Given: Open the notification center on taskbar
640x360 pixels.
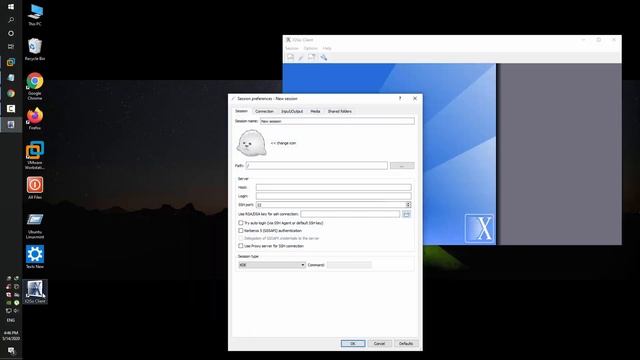Looking at the screenshot, I should [x=11, y=351].
